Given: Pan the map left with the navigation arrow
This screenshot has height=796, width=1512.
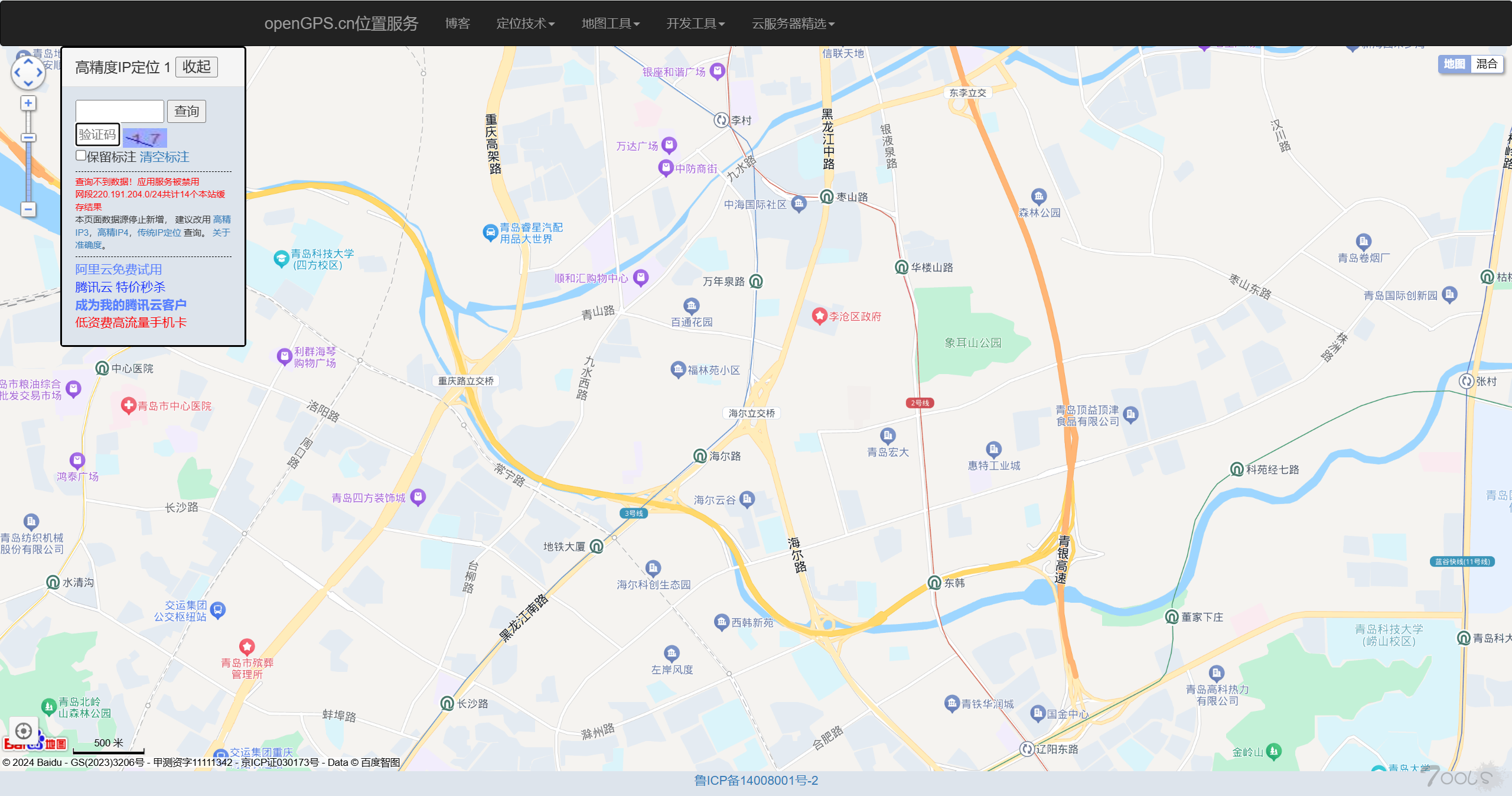Looking at the screenshot, I should pyautogui.click(x=17, y=73).
